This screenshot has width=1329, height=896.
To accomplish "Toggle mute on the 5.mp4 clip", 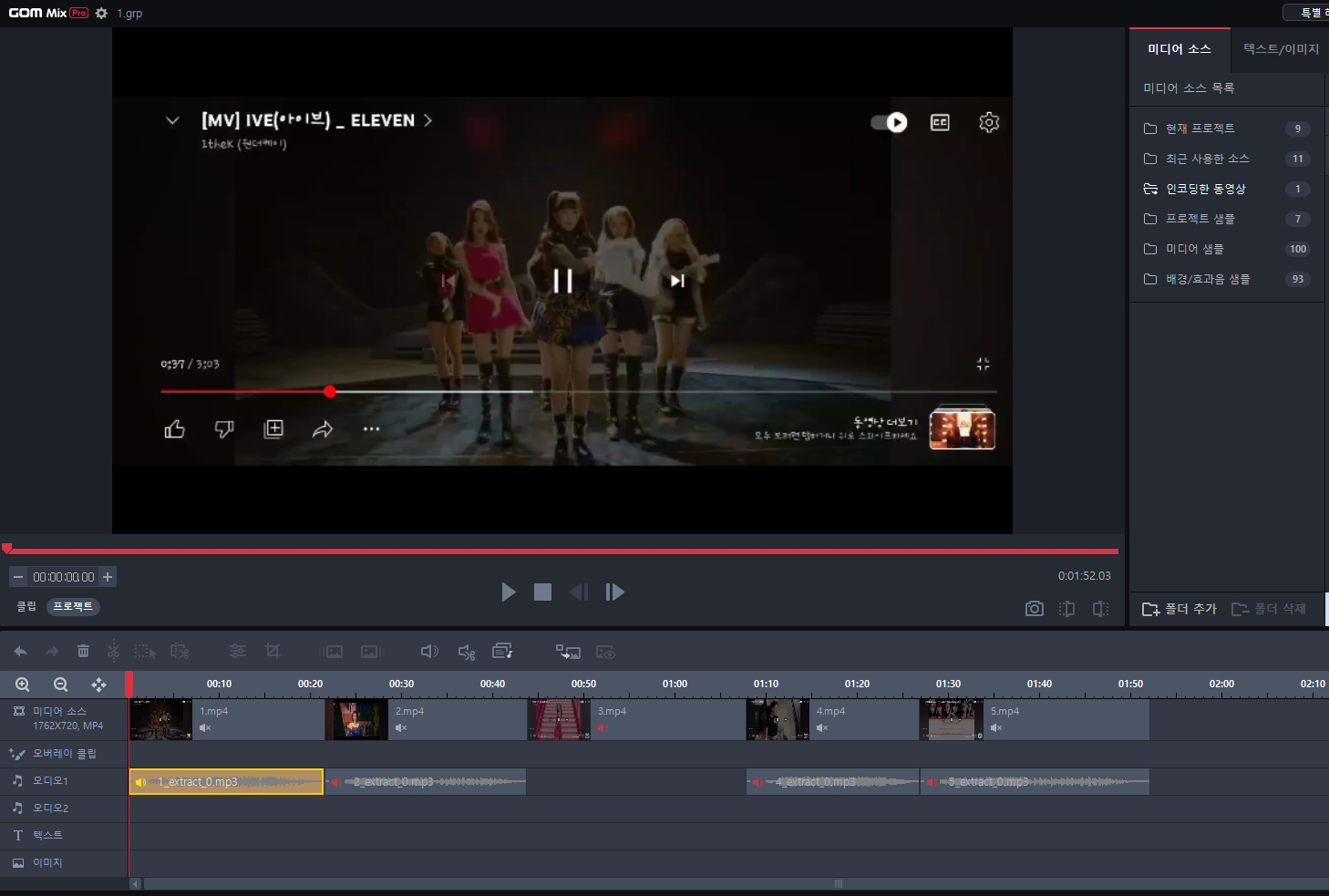I will tap(996, 727).
